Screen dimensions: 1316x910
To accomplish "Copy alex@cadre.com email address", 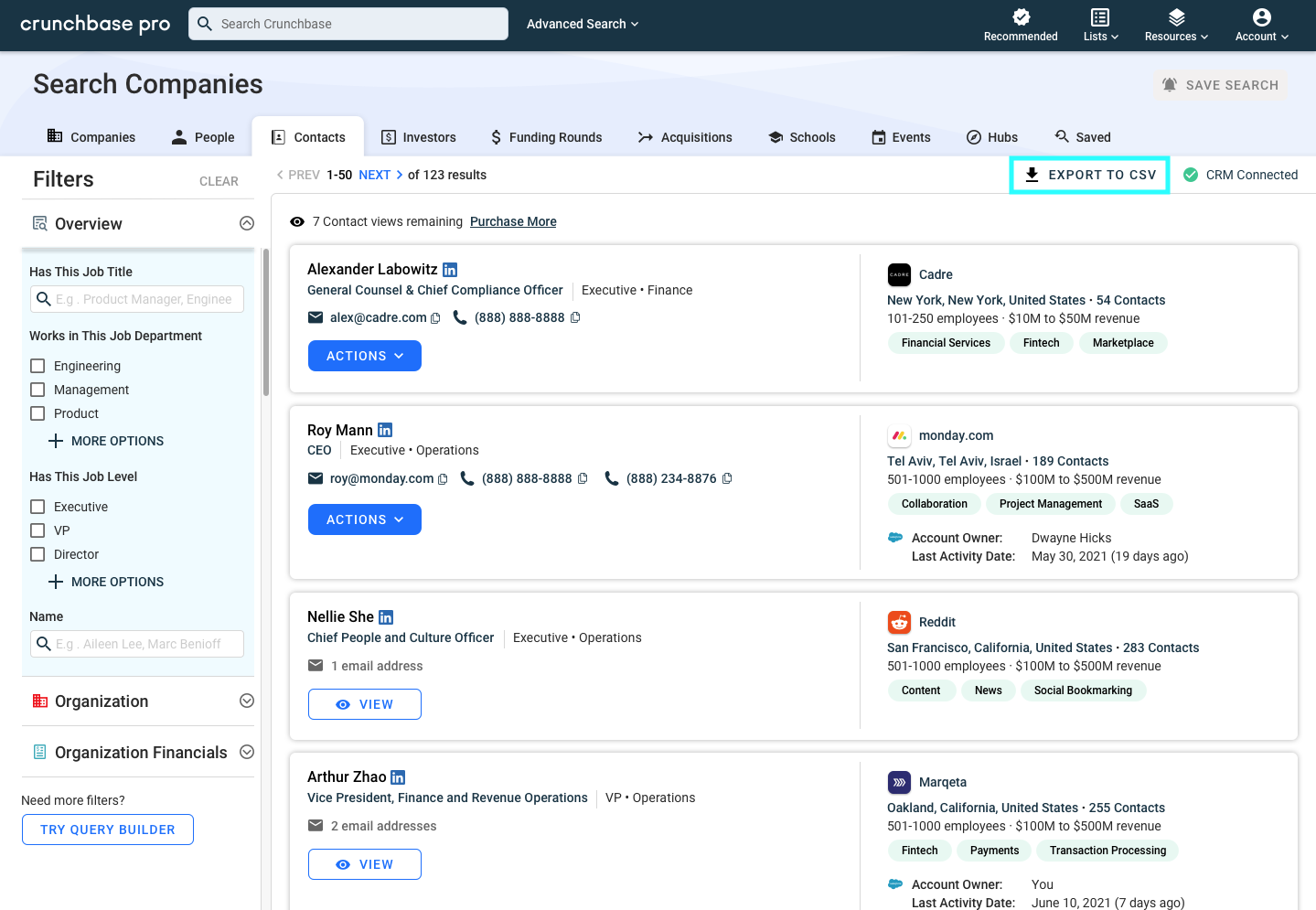I will coord(435,318).
